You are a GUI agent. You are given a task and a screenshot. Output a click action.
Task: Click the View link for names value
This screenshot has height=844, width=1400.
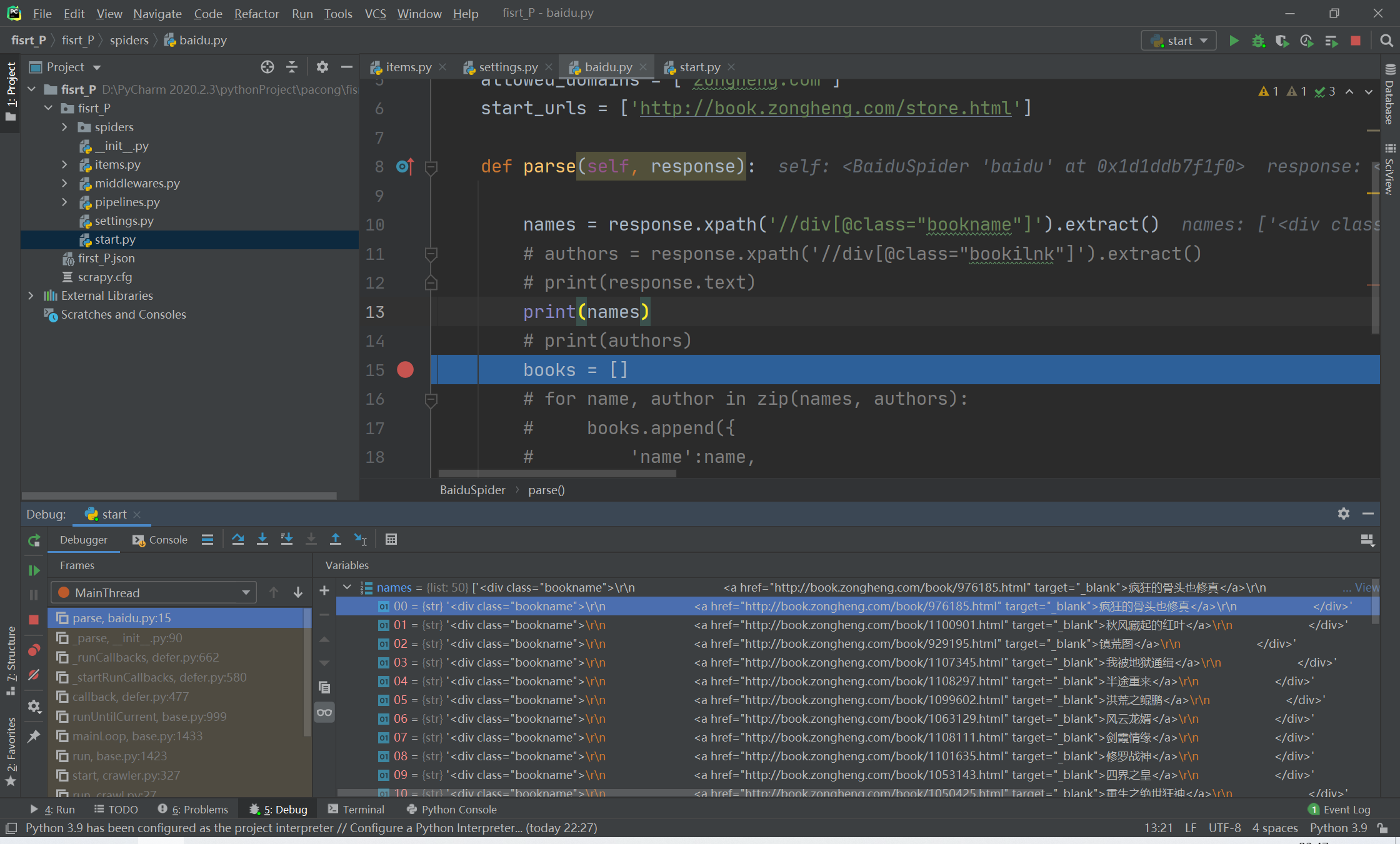point(1366,587)
